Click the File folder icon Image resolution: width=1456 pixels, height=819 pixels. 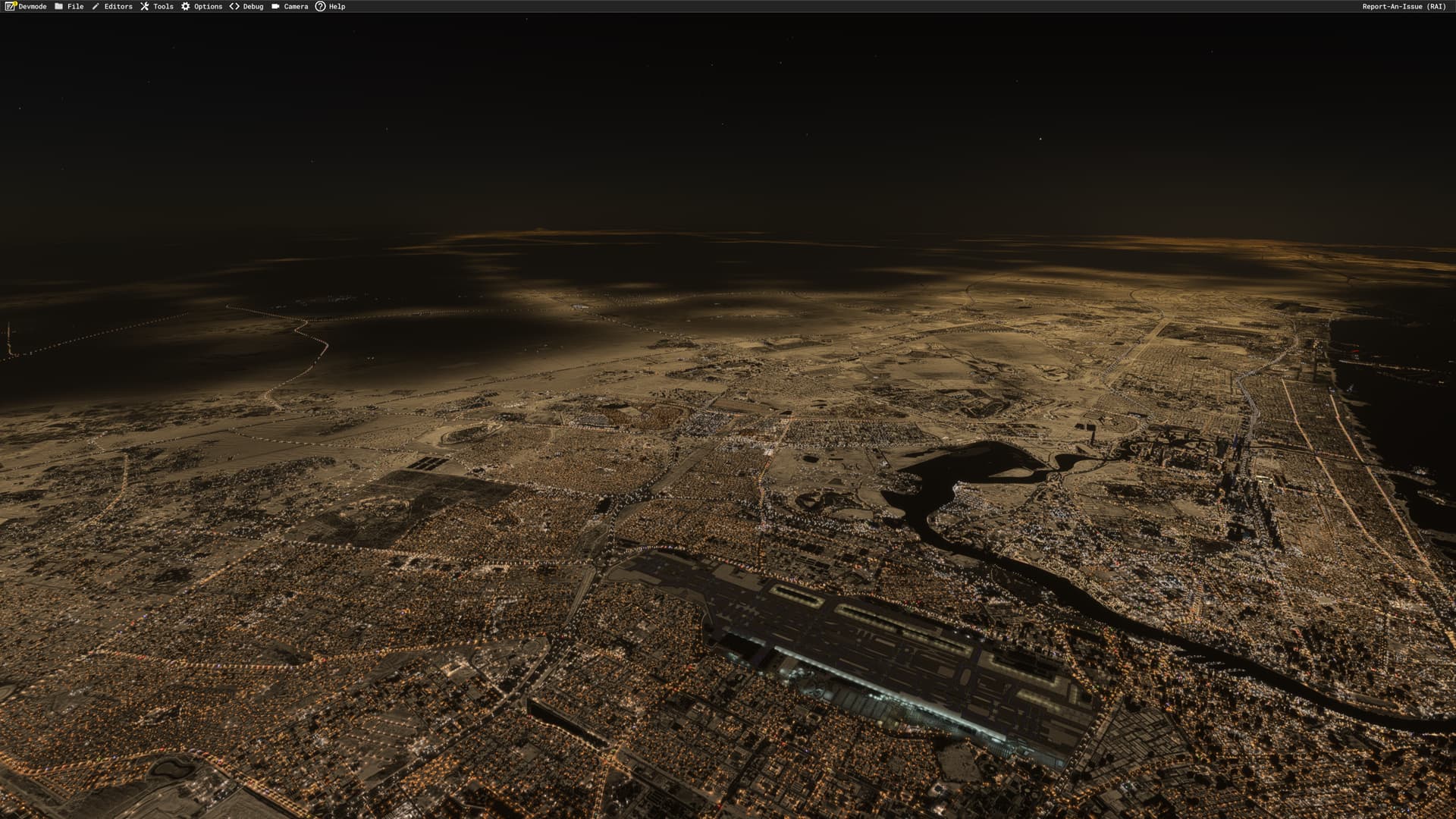pyautogui.click(x=58, y=6)
